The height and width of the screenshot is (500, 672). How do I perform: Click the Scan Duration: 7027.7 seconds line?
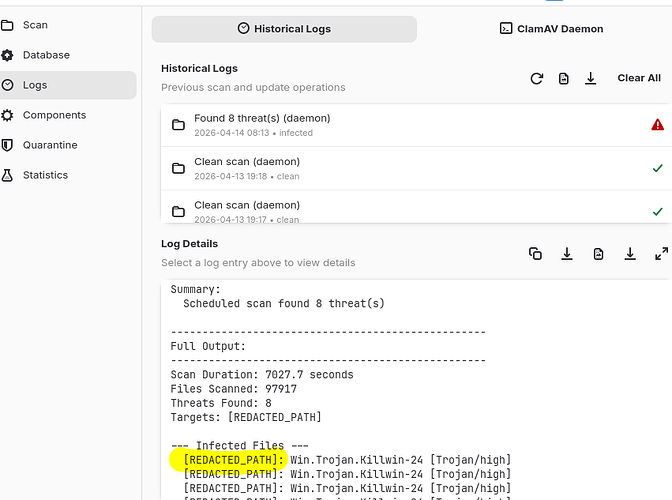[262, 375]
